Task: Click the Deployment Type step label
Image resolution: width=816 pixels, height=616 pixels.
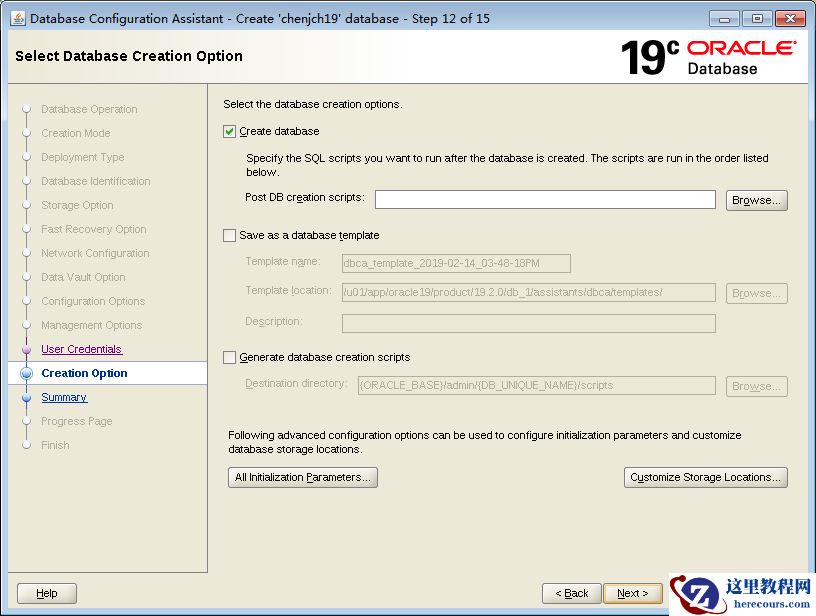Action: coord(83,157)
